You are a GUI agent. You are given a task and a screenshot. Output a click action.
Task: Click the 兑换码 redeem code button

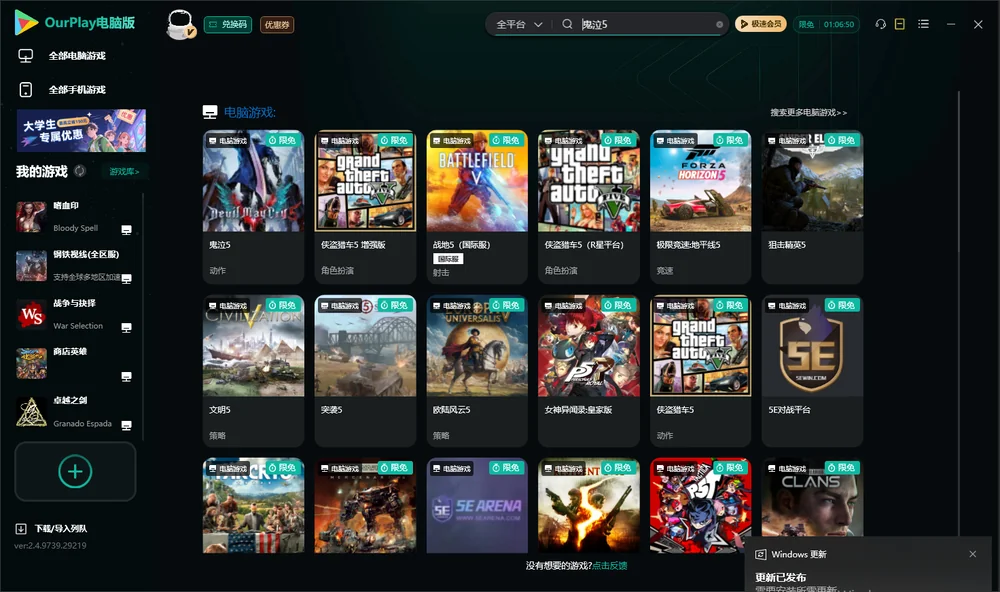click(228, 25)
